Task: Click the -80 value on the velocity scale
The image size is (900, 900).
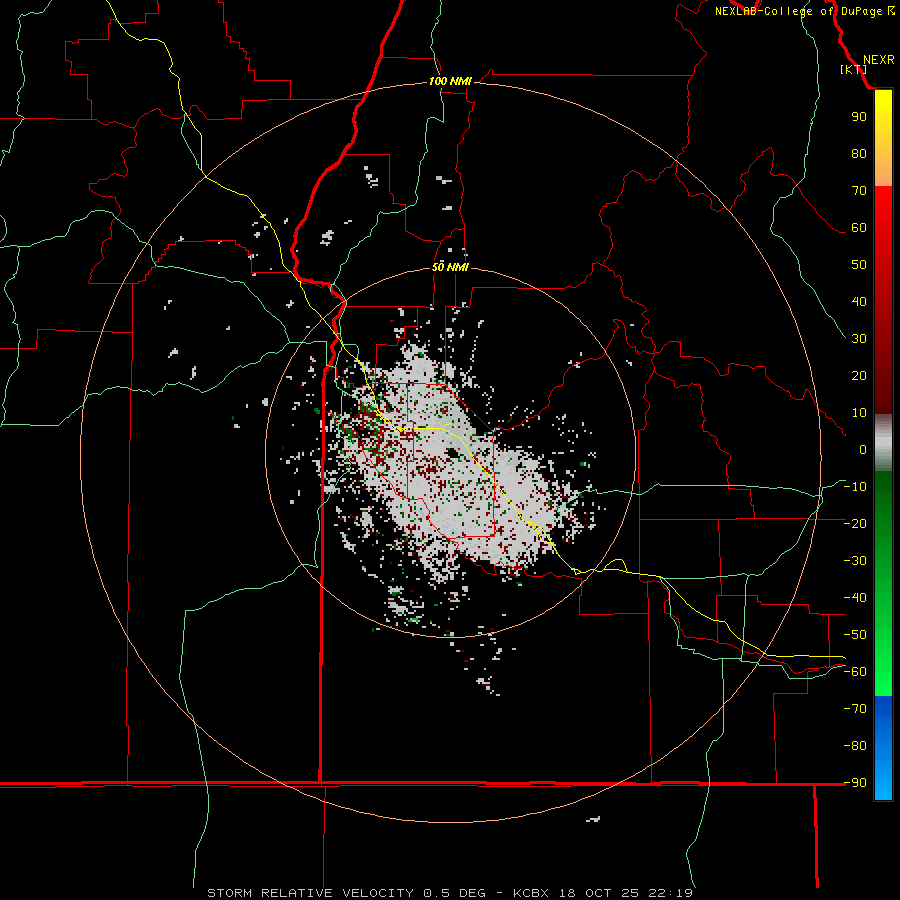Action: click(855, 746)
